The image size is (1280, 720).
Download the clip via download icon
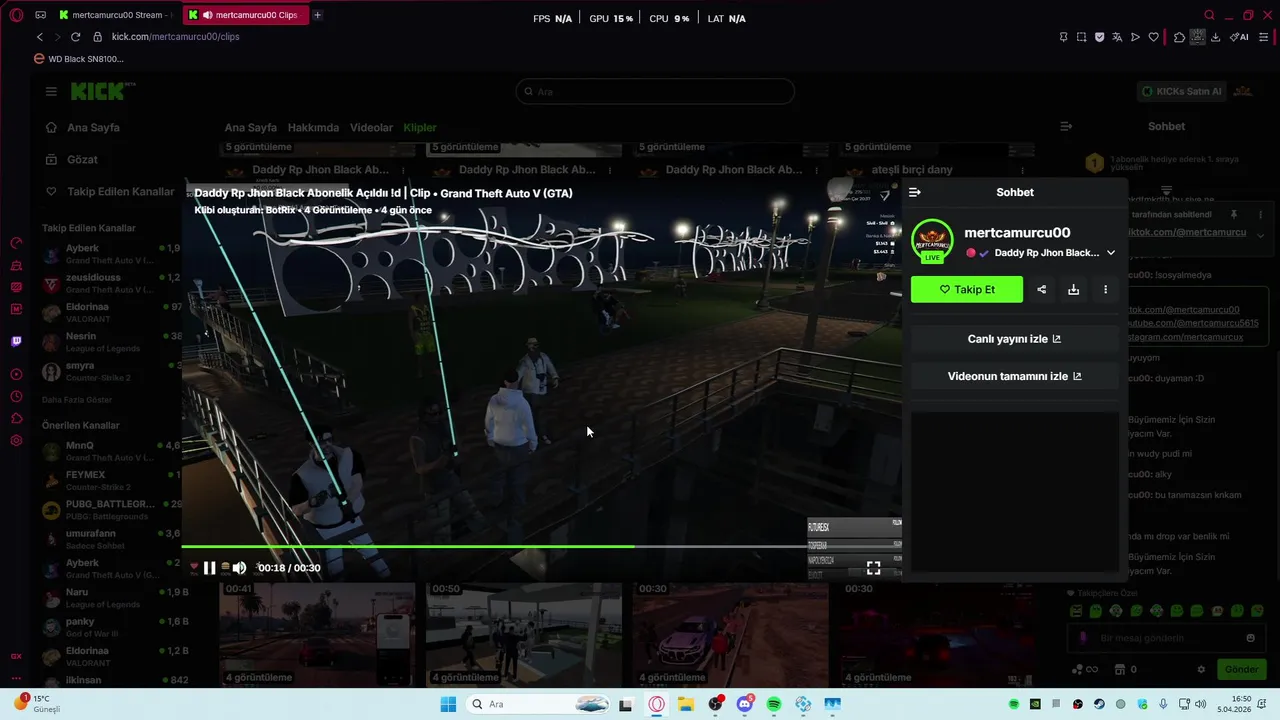coord(1073,289)
